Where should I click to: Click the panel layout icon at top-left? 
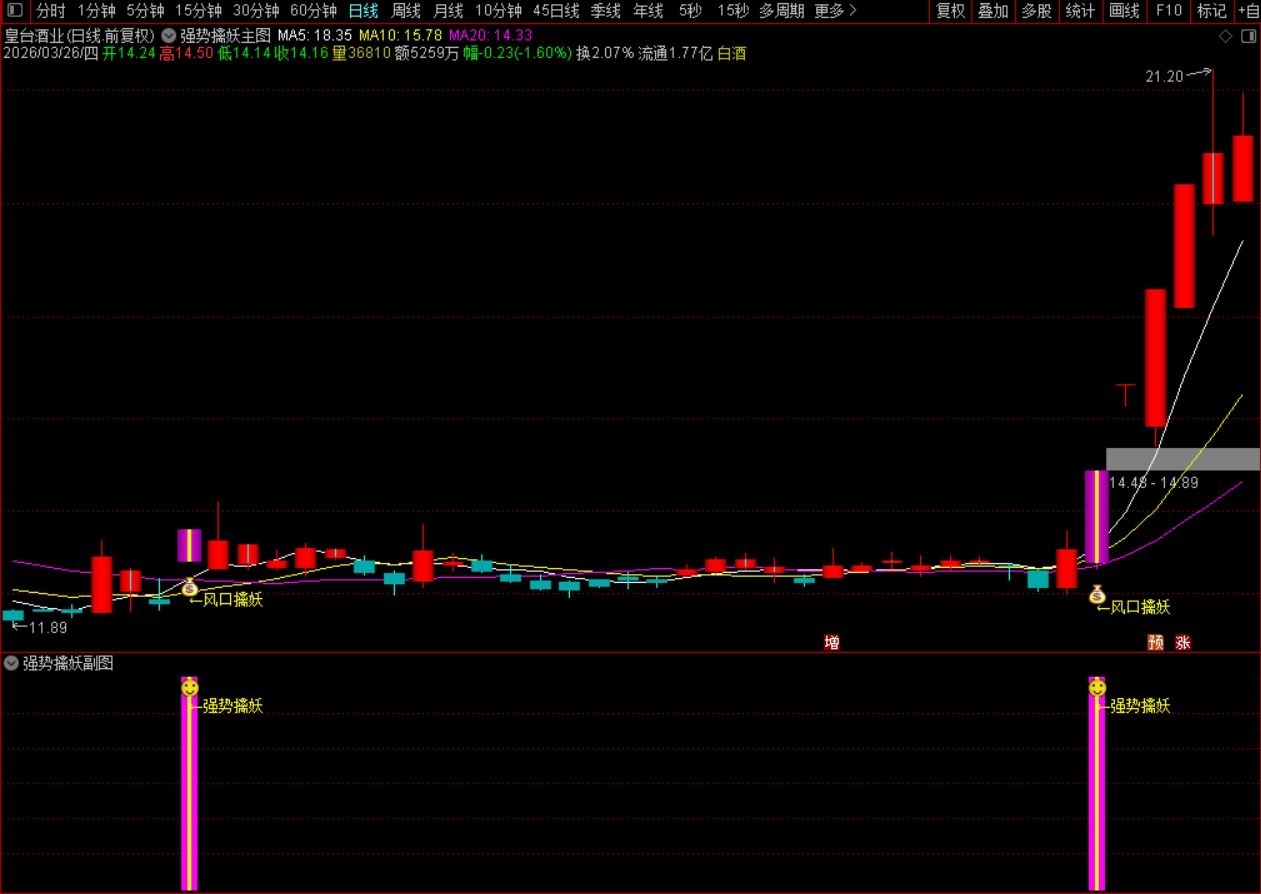coord(14,11)
